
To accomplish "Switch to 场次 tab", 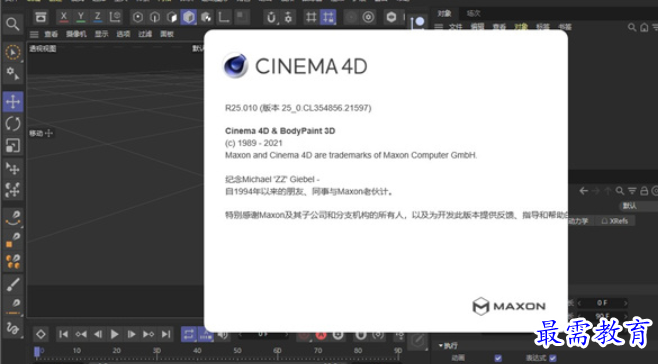I will (474, 13).
